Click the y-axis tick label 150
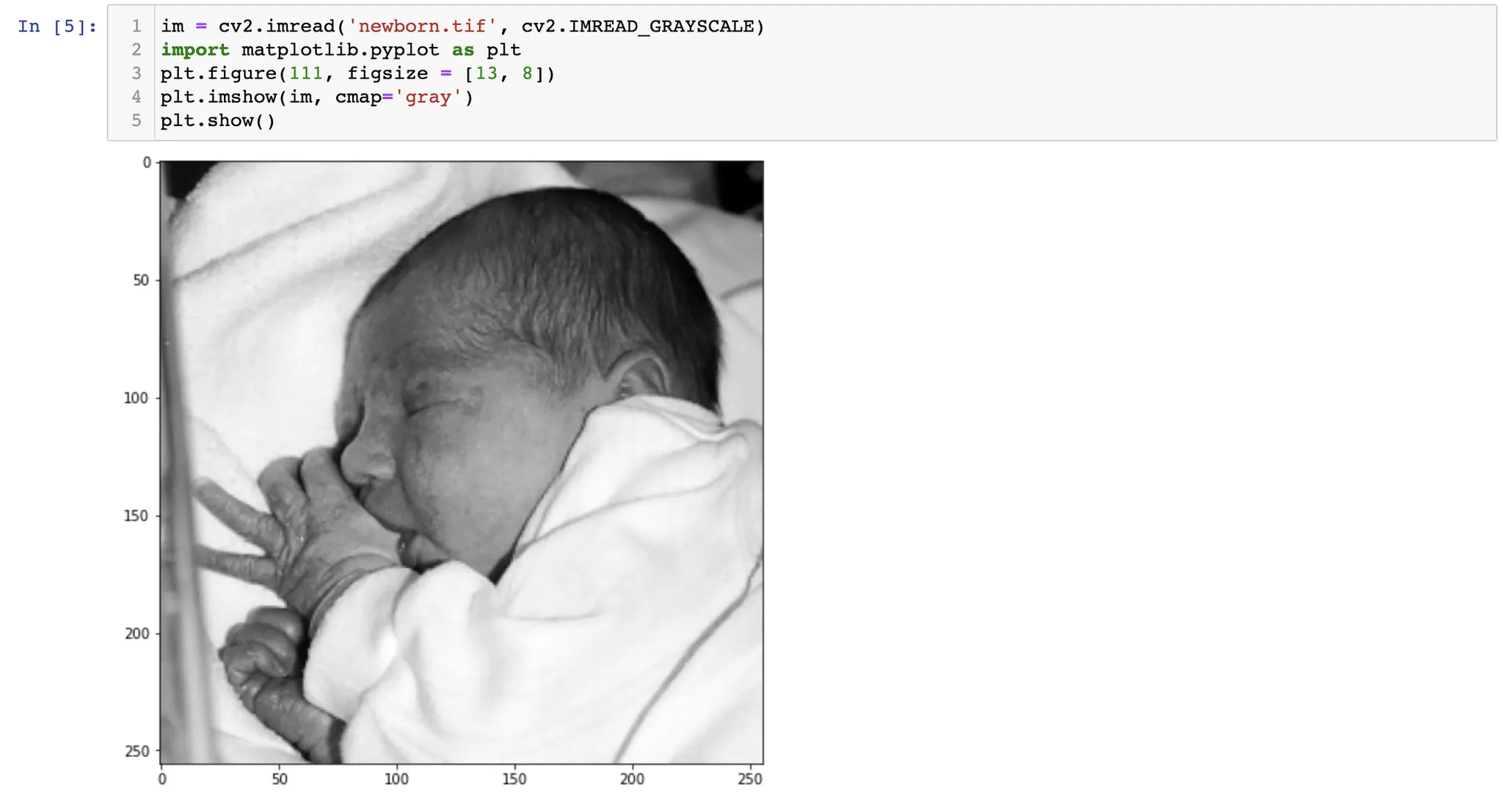The height and width of the screenshot is (812, 1503). (137, 516)
